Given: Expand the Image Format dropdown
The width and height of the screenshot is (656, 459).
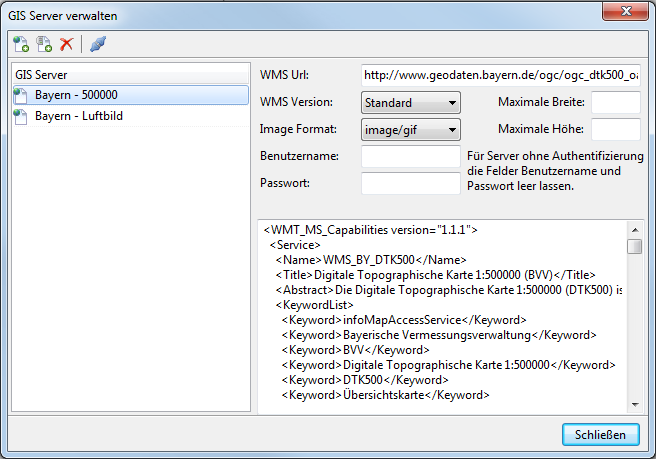Looking at the screenshot, I should tap(410, 129).
